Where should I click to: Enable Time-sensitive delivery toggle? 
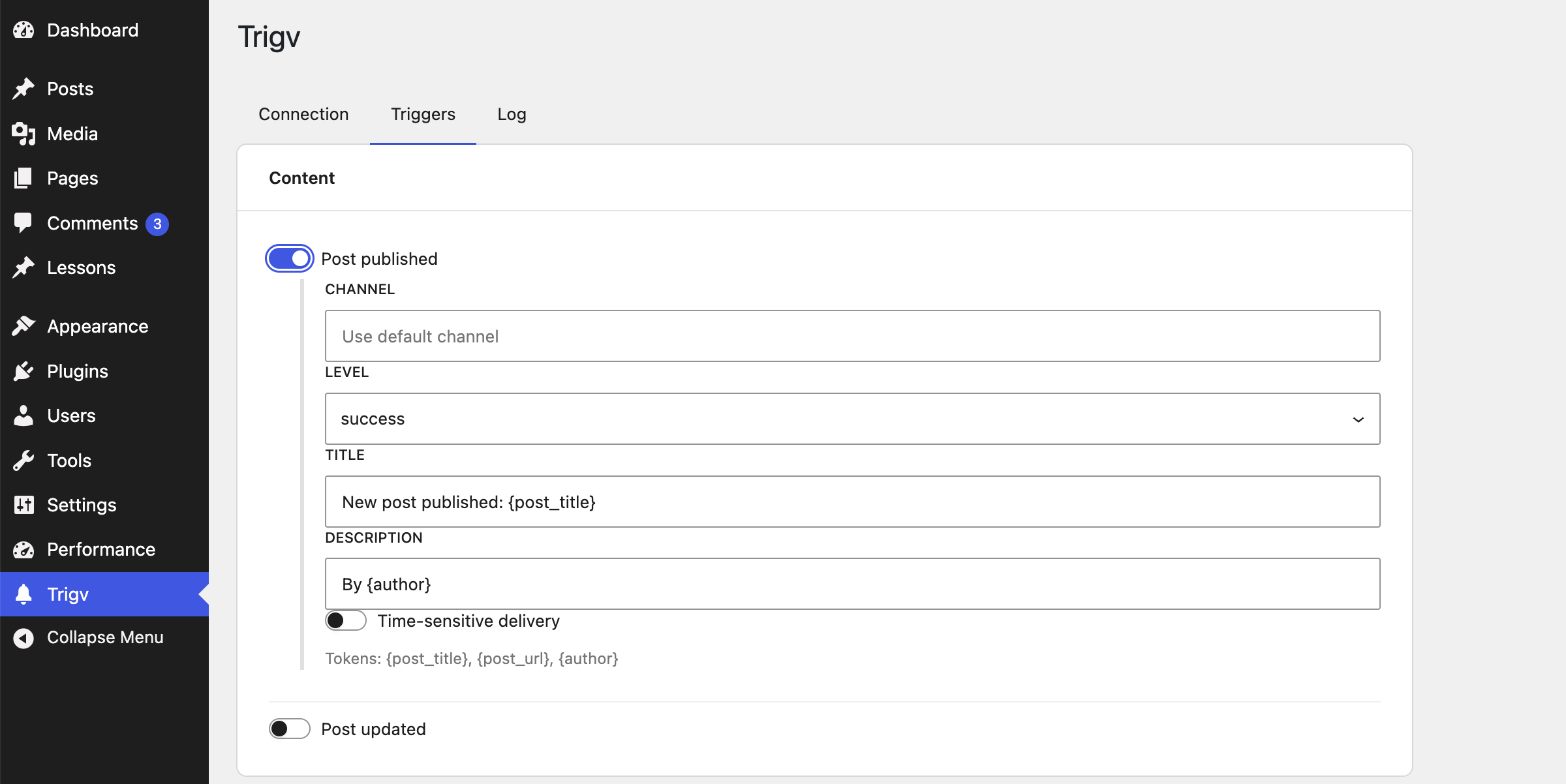pos(346,620)
